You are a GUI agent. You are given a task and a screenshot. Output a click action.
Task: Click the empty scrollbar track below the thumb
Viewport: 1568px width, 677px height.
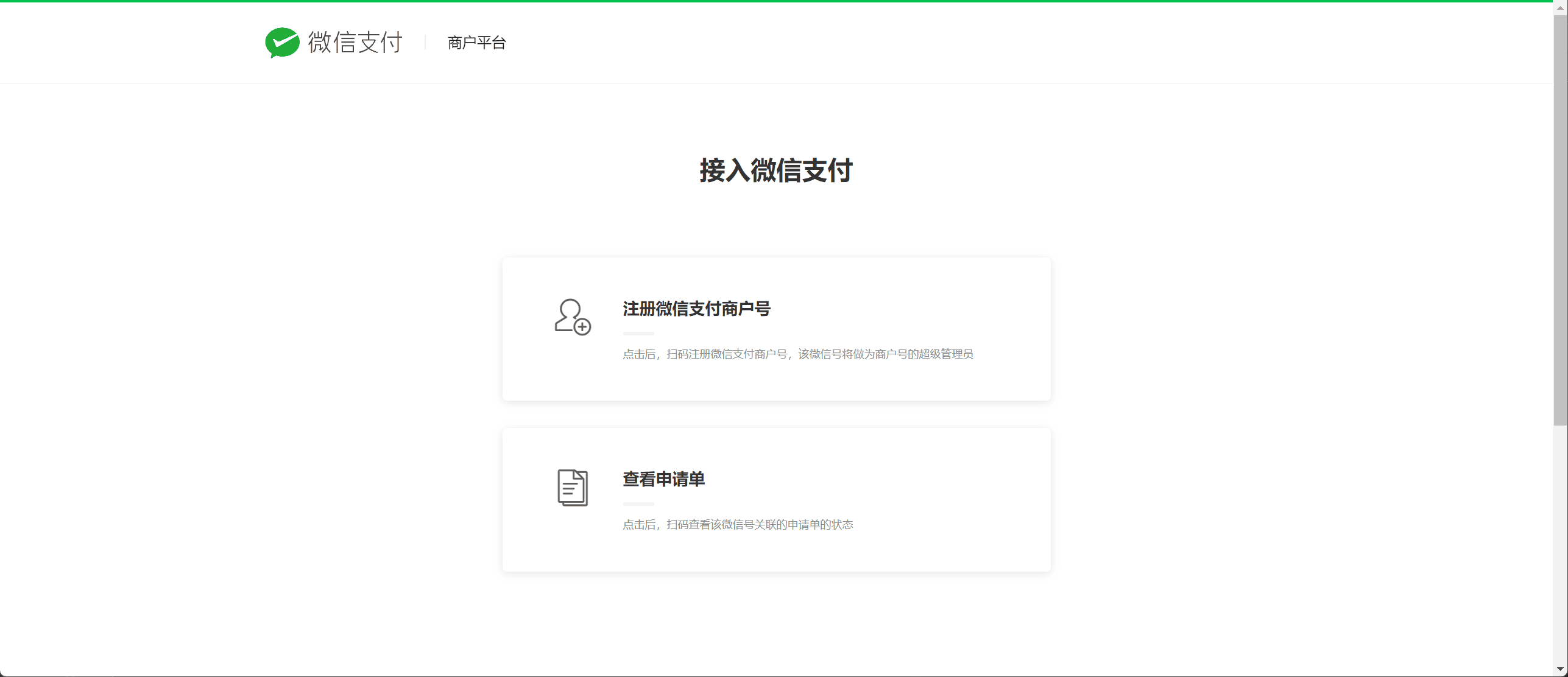[x=1560, y=544]
